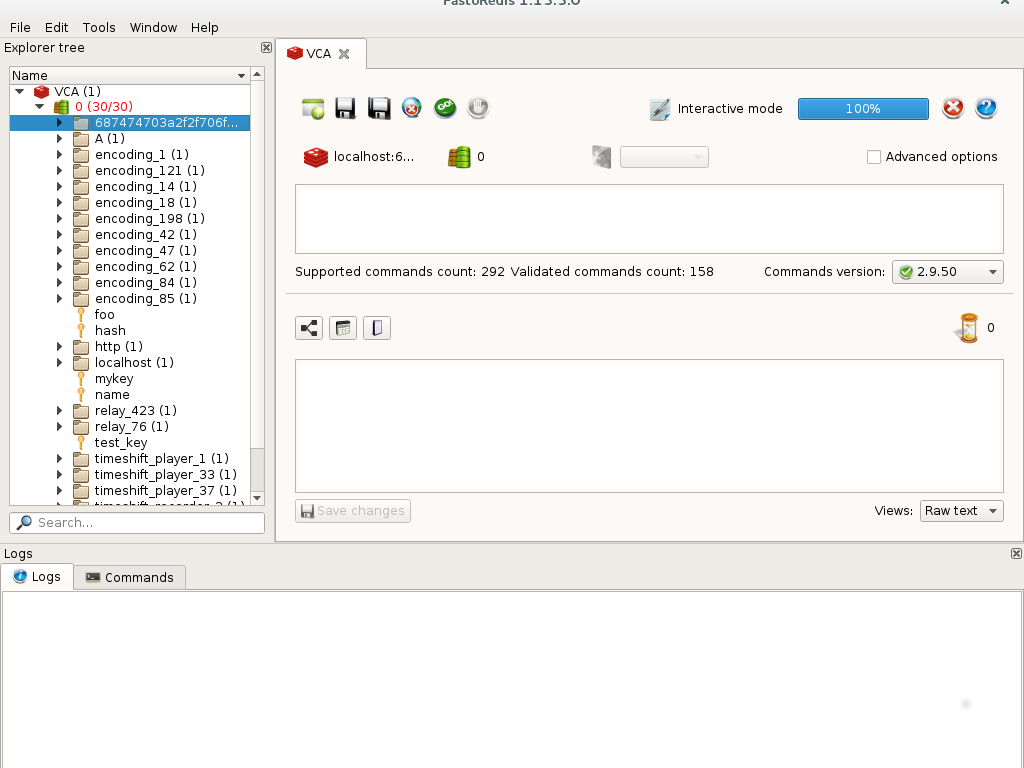The height and width of the screenshot is (768, 1024).
Task: Click the single-floppy Save icon
Action: pos(345,108)
